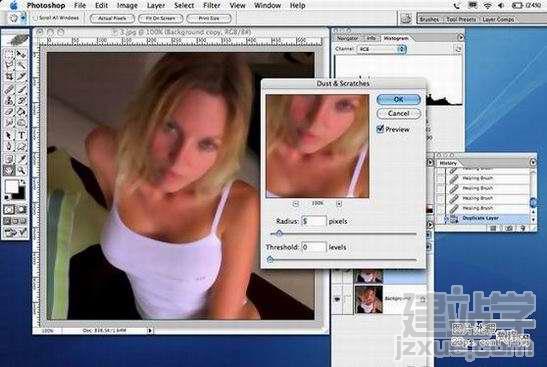Open the Channel RGB dropdown
The image size is (547, 367).
coord(381,49)
